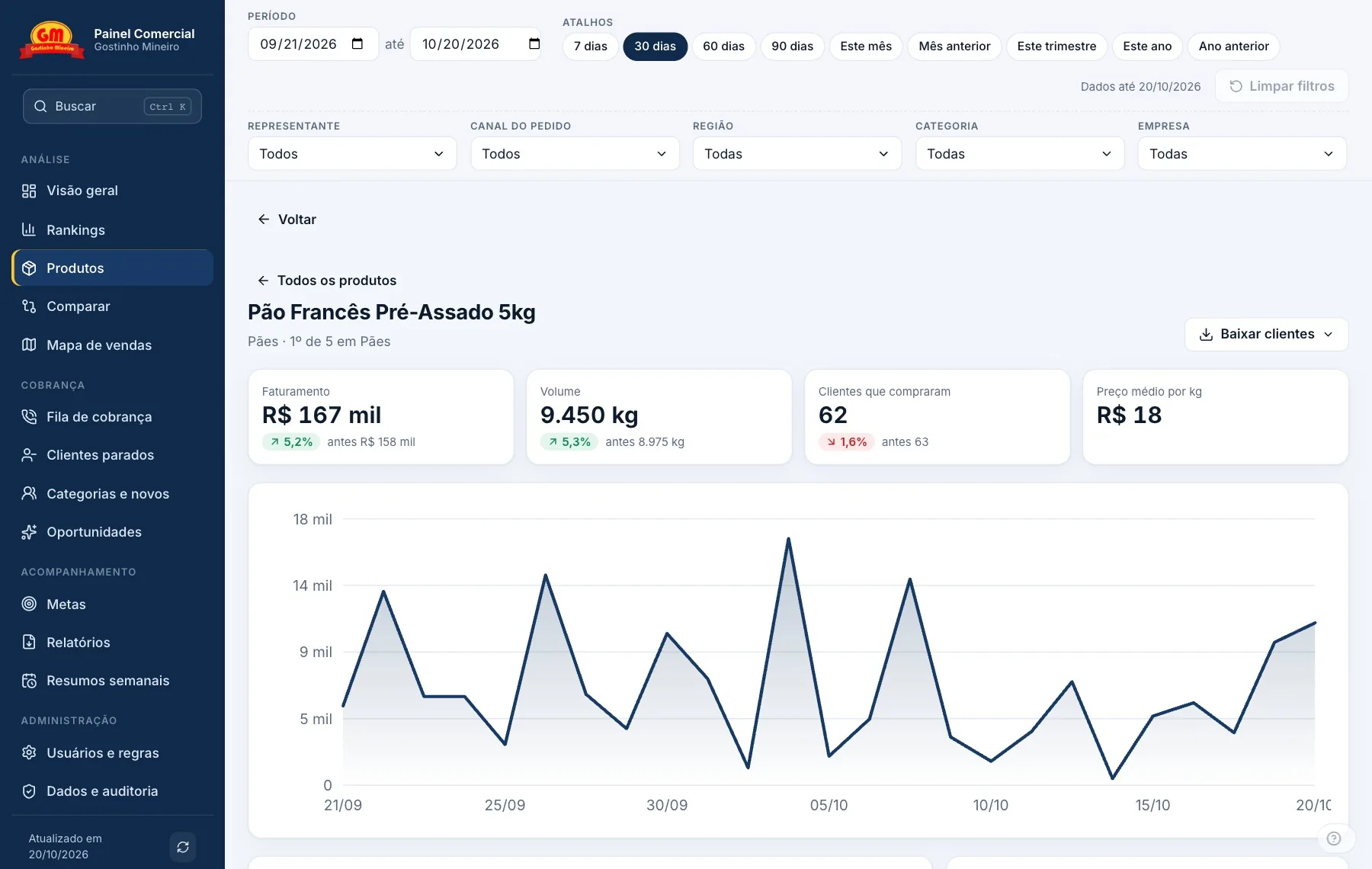Click the Buscar search field
The width and height of the screenshot is (1372, 869).
(112, 107)
